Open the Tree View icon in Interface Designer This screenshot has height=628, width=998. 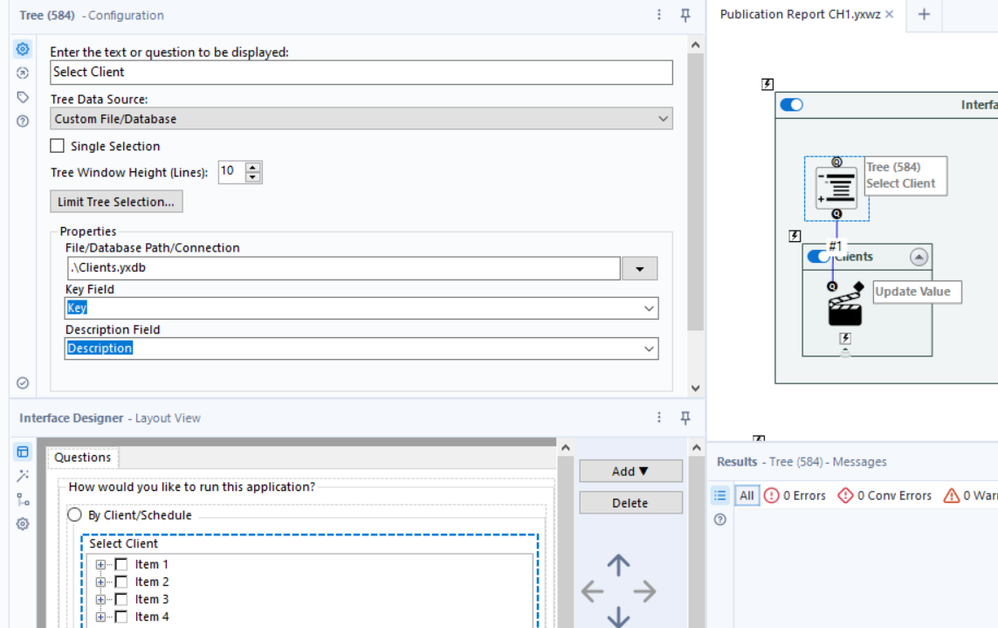[22, 499]
